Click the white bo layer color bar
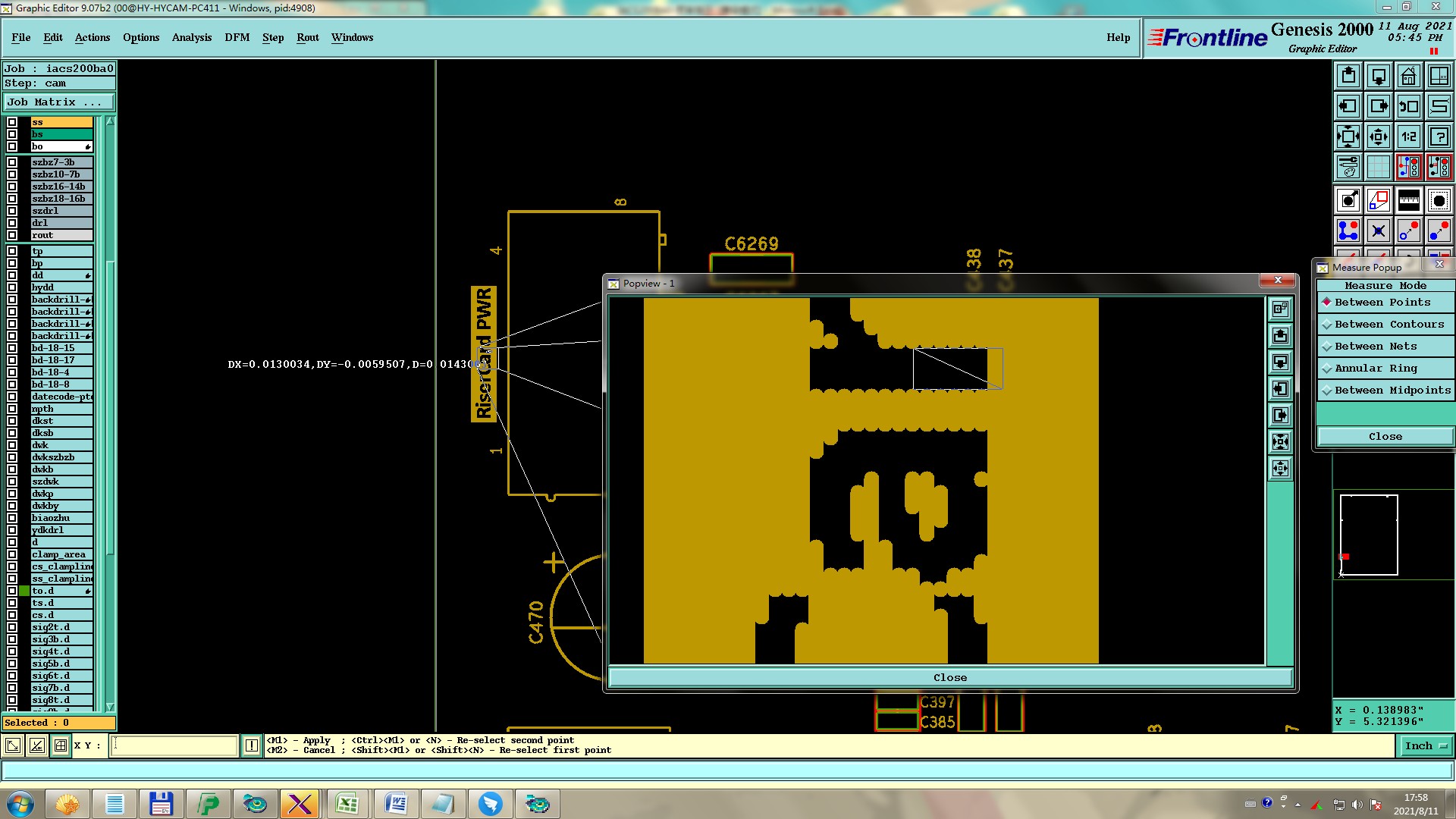 [61, 146]
